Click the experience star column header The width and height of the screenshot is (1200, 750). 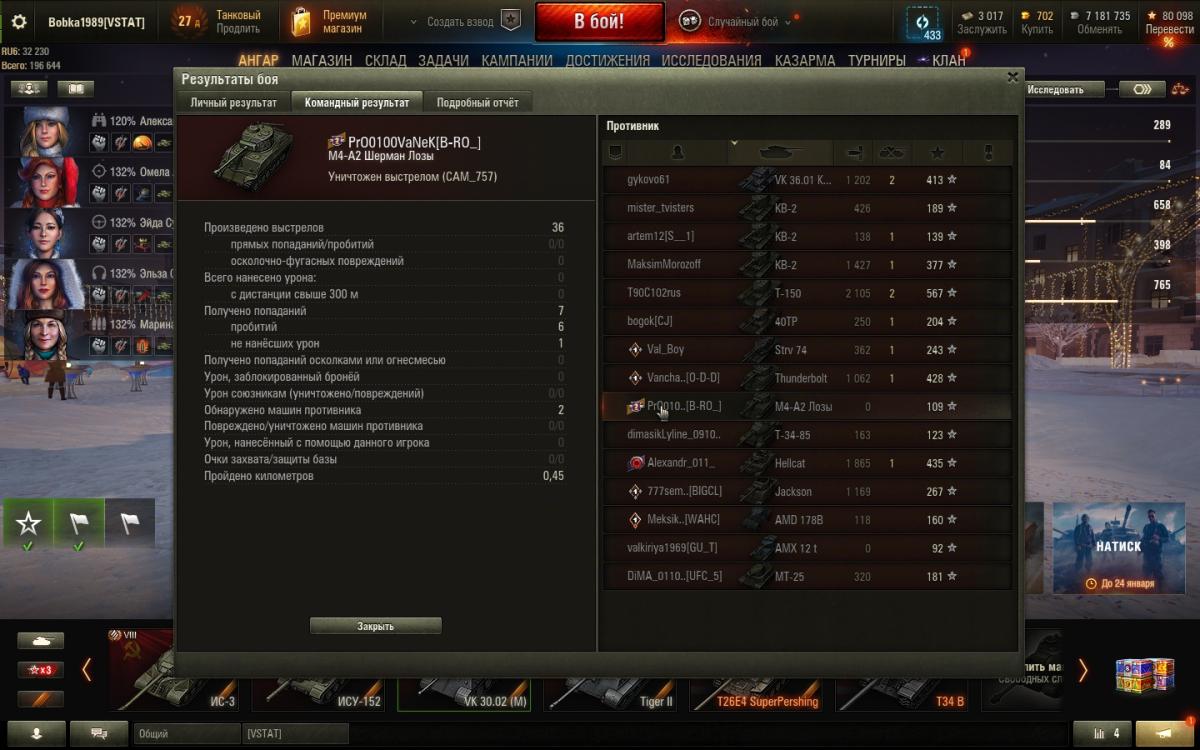tap(937, 152)
